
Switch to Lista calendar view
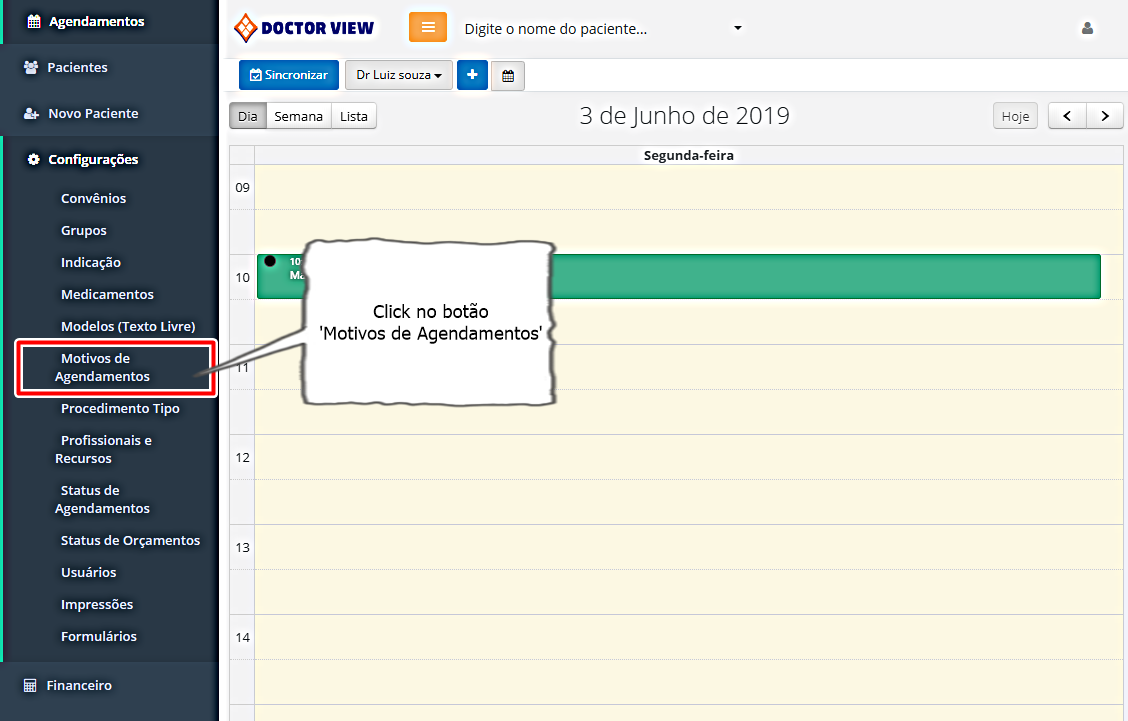(x=354, y=116)
